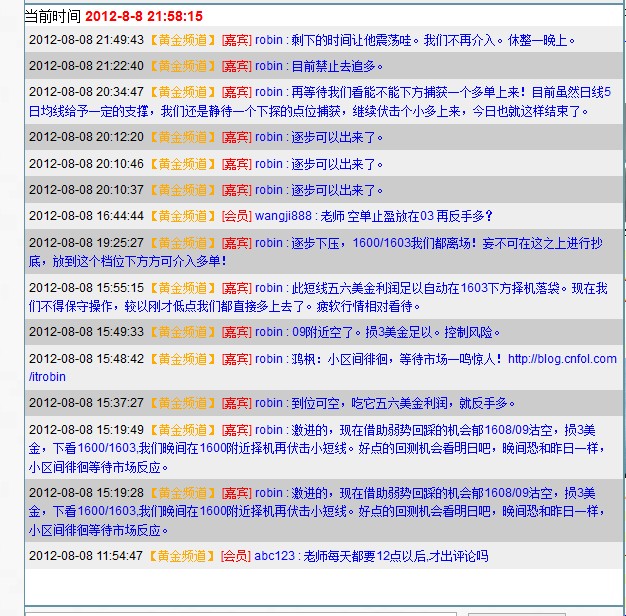The image size is (626, 616).
Task: Click the message starting 此短线五六美金利润
Action: 318,297
